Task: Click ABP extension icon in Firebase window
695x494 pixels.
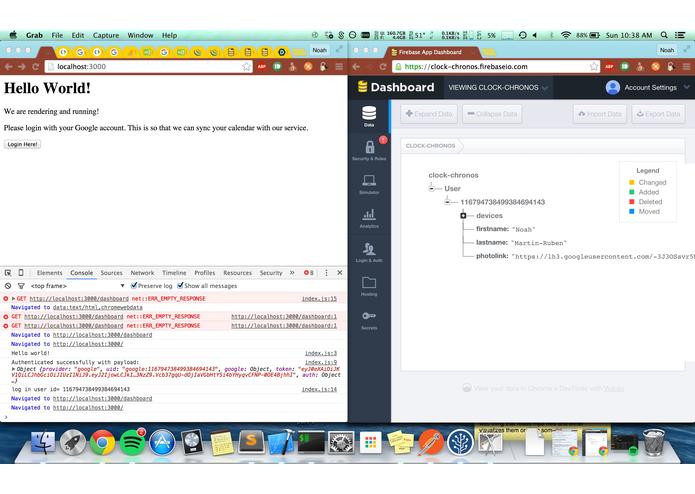Action: 609,66
